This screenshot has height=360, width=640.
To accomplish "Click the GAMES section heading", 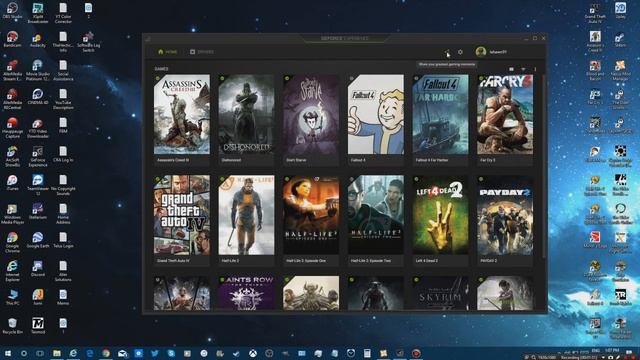I will [x=161, y=69].
